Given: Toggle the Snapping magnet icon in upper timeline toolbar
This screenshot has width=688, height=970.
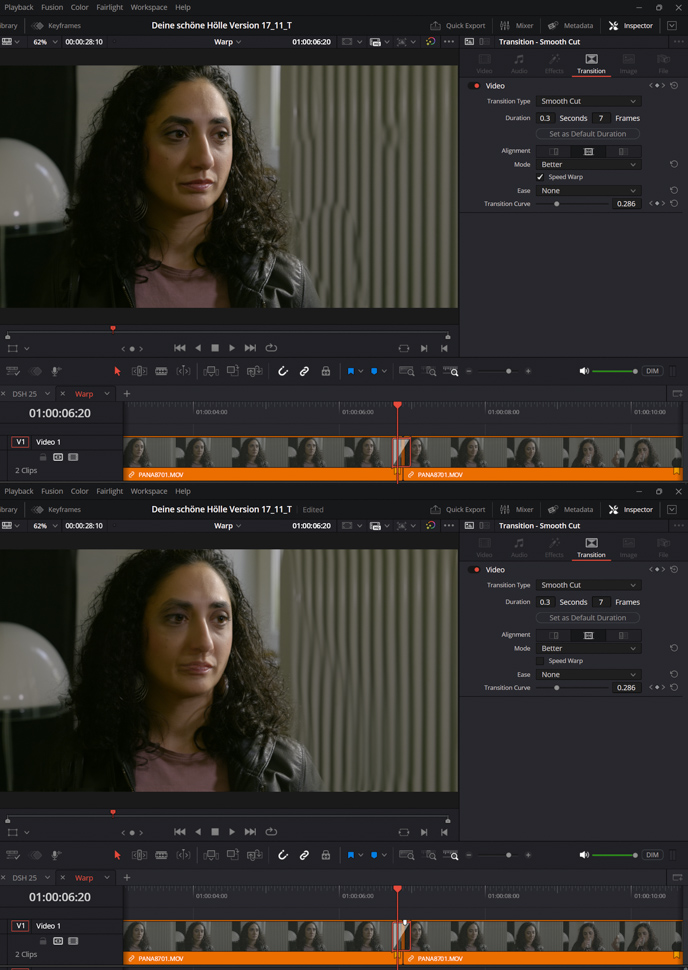Looking at the screenshot, I should tap(283, 371).
